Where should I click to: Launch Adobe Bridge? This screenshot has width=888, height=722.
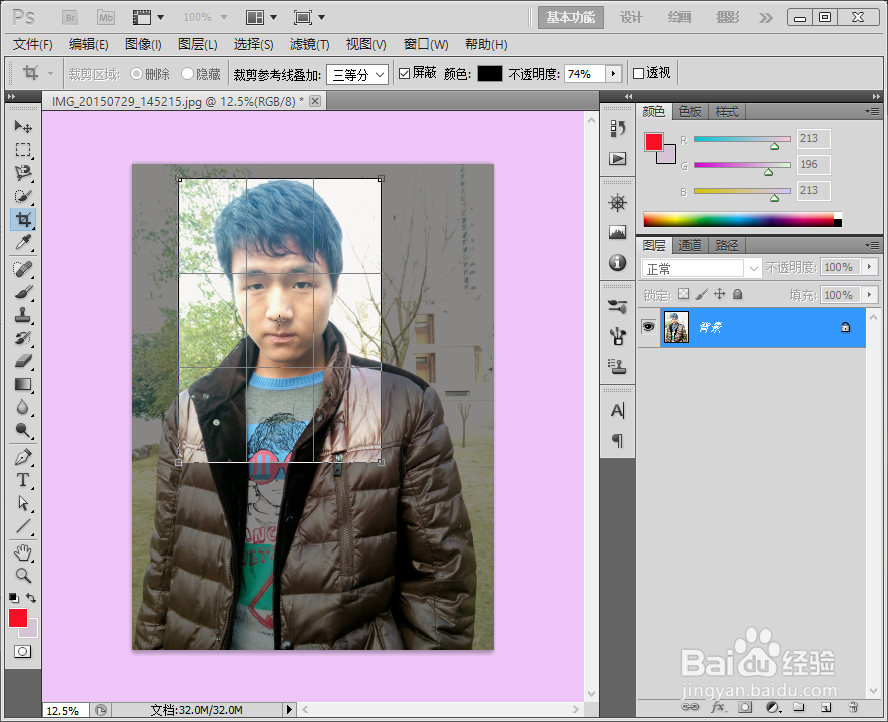click(70, 18)
